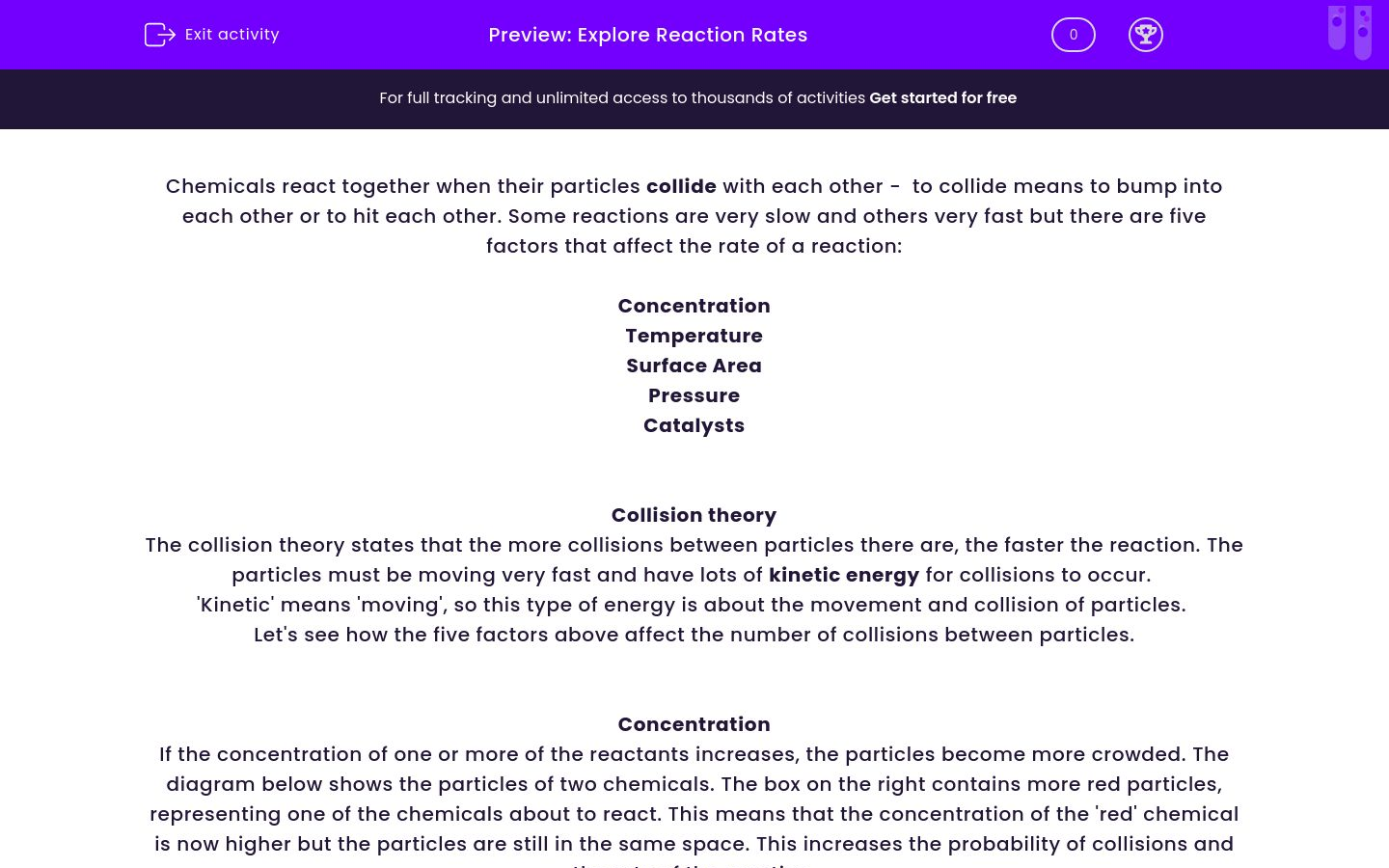
Task: Click the score counter showing 0
Action: pos(1073,34)
